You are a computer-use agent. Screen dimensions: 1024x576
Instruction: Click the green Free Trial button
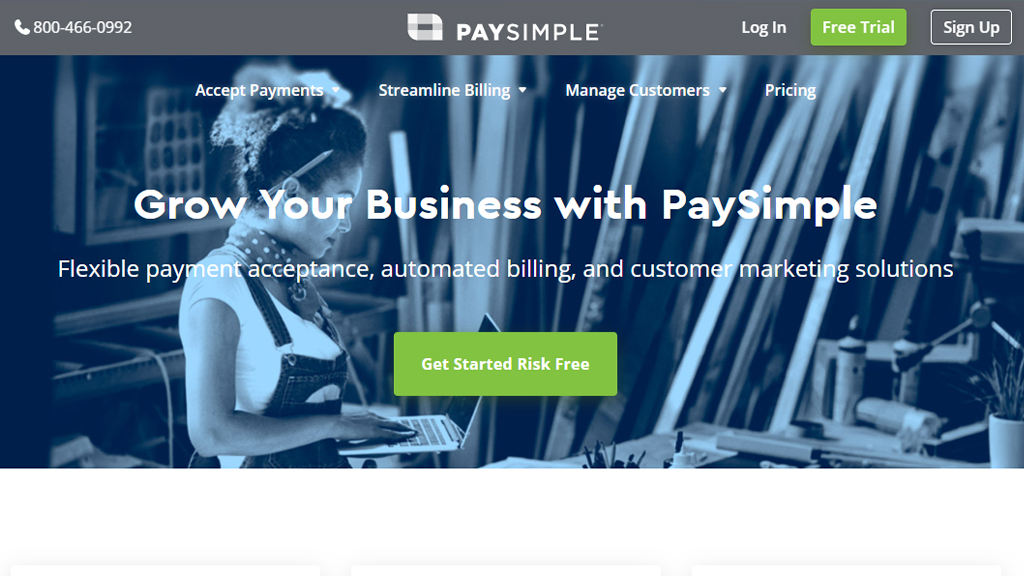(858, 27)
